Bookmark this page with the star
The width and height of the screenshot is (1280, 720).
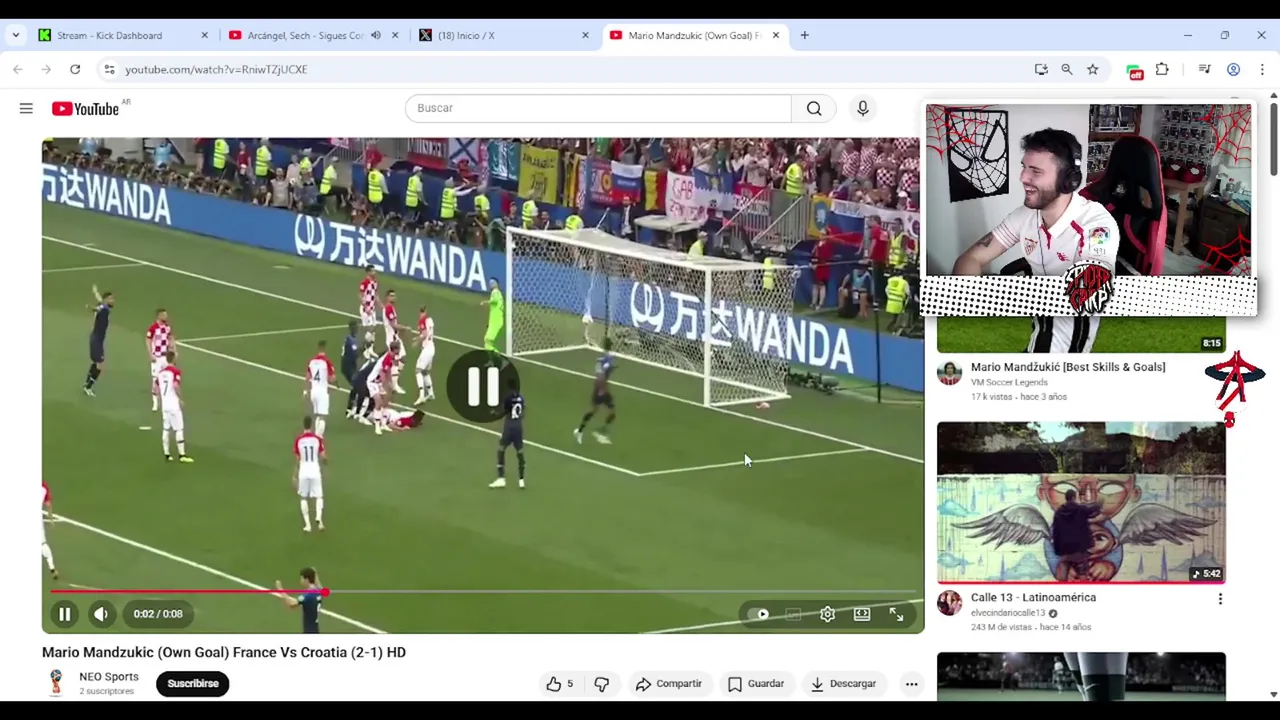pyautogui.click(x=1093, y=69)
